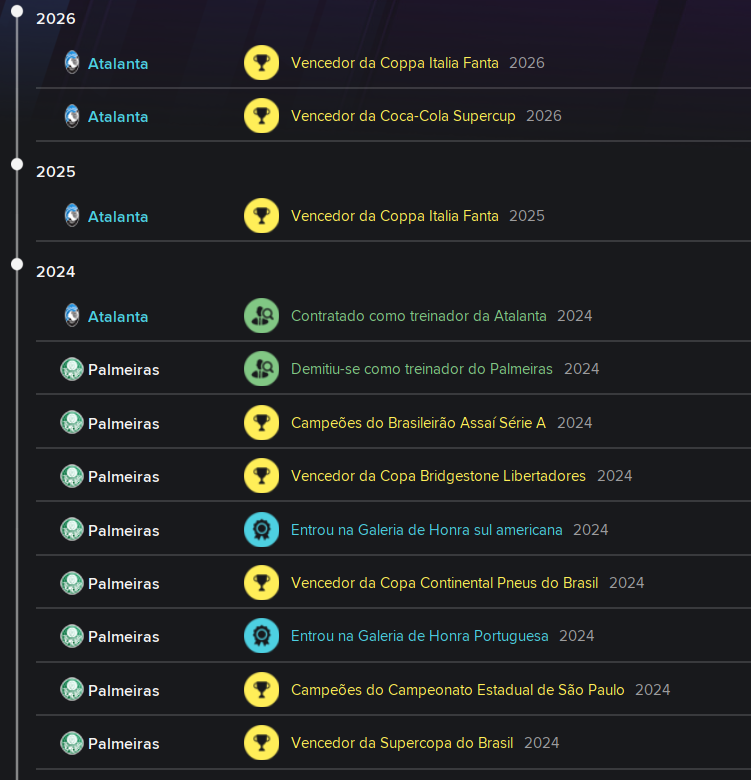751x780 pixels.
Task: Click the trophy icon for Copa Bridgestone Libertadores
Action: 261,476
